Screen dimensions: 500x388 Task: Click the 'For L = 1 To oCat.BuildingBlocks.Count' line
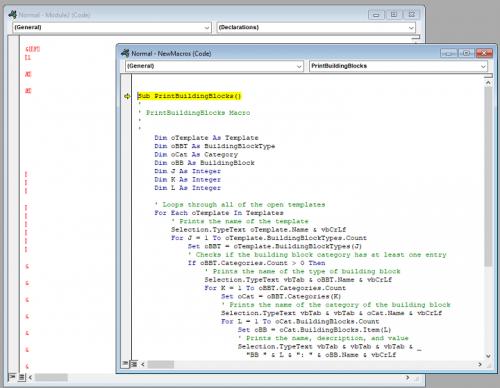pyautogui.click(x=300, y=321)
